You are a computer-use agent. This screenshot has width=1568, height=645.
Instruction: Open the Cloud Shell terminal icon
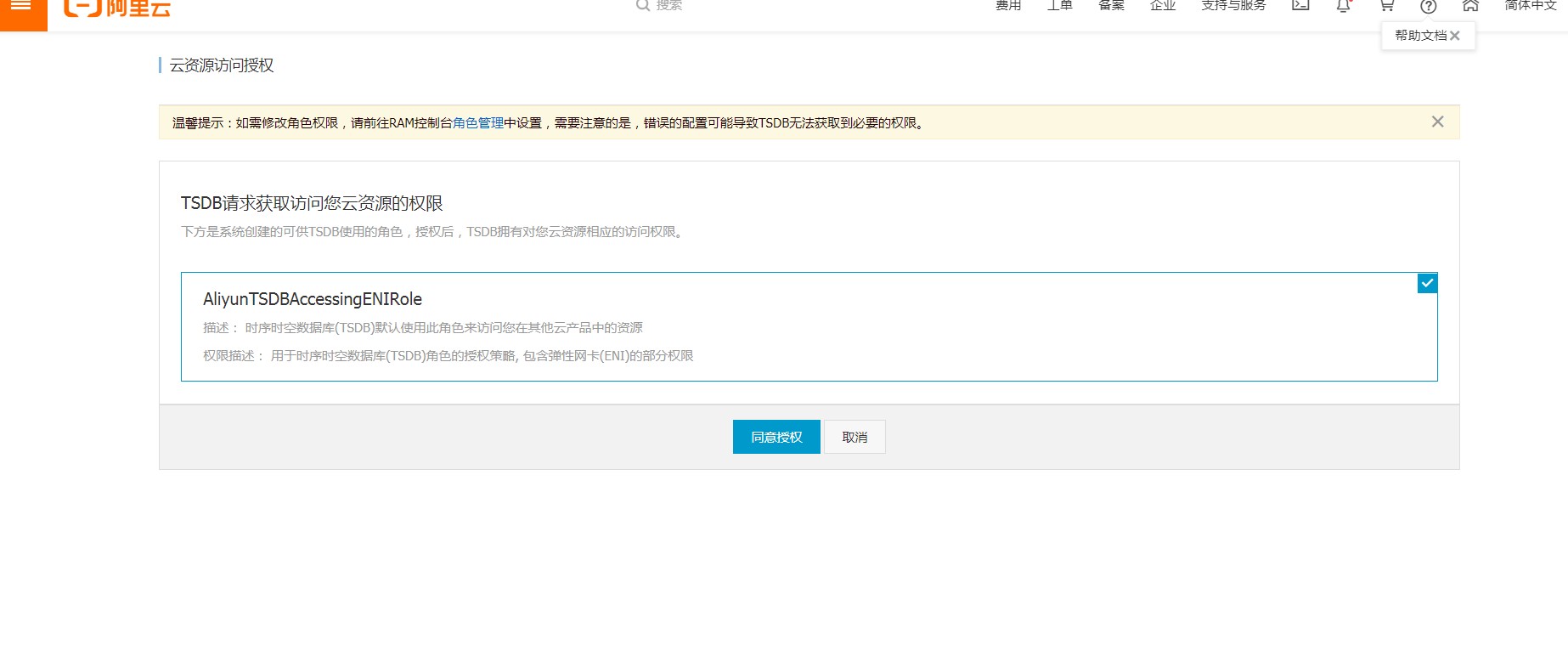pyautogui.click(x=1300, y=5)
